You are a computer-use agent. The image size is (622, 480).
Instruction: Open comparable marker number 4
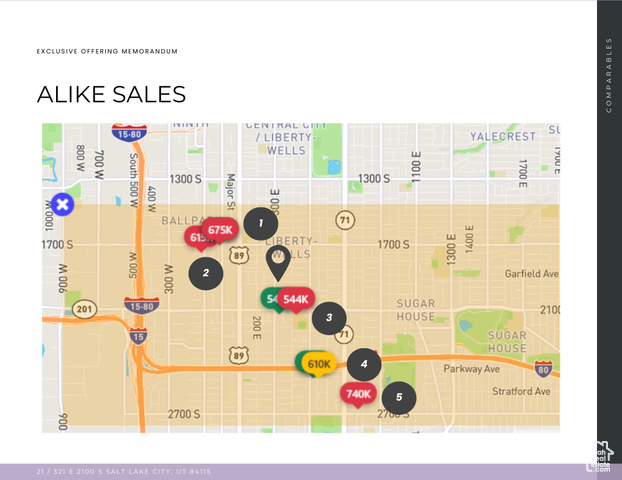pos(364,365)
